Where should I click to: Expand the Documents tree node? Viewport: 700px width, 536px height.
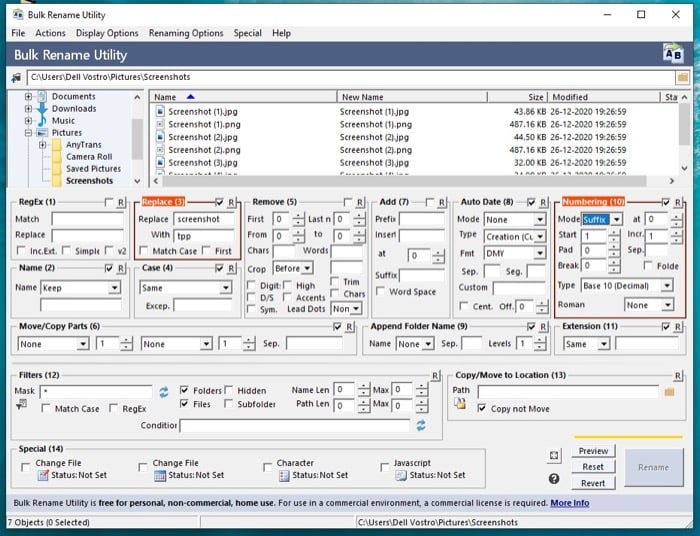pos(29,97)
